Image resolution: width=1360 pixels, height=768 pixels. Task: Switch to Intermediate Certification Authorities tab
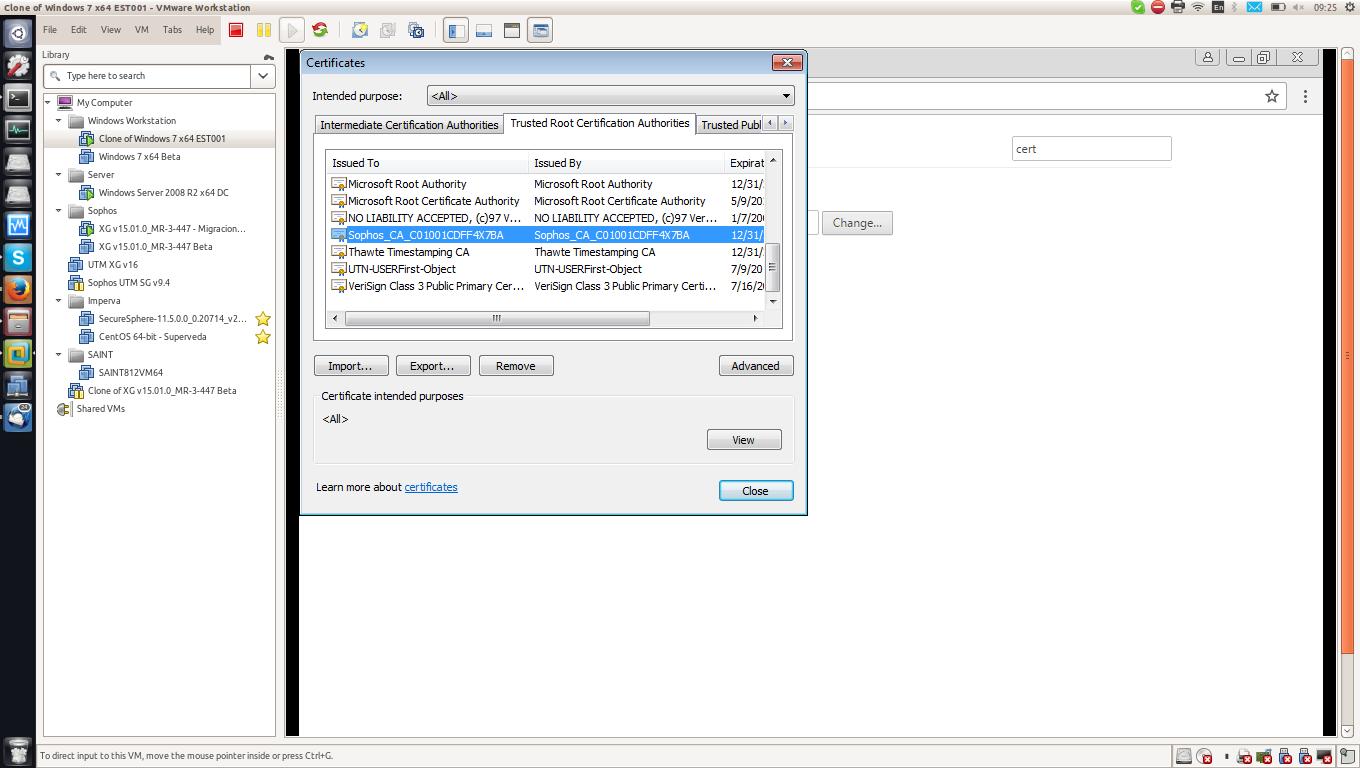click(409, 125)
